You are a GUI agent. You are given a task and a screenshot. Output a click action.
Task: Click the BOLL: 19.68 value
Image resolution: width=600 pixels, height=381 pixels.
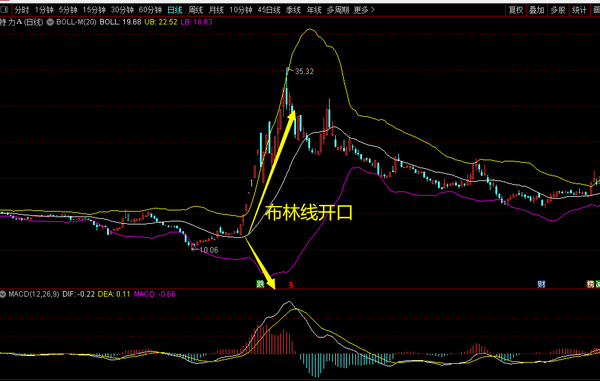(x=120, y=22)
